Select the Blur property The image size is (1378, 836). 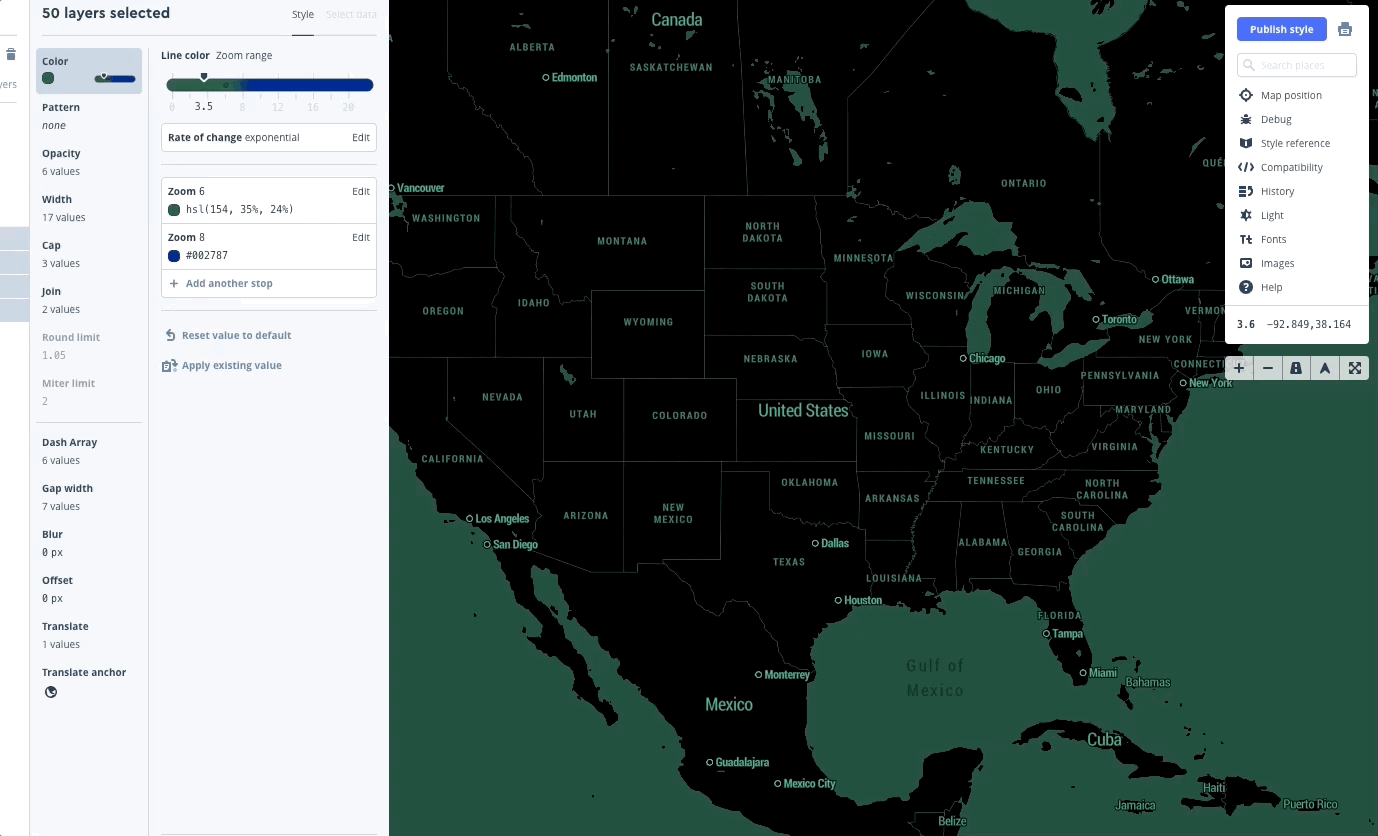click(x=89, y=543)
